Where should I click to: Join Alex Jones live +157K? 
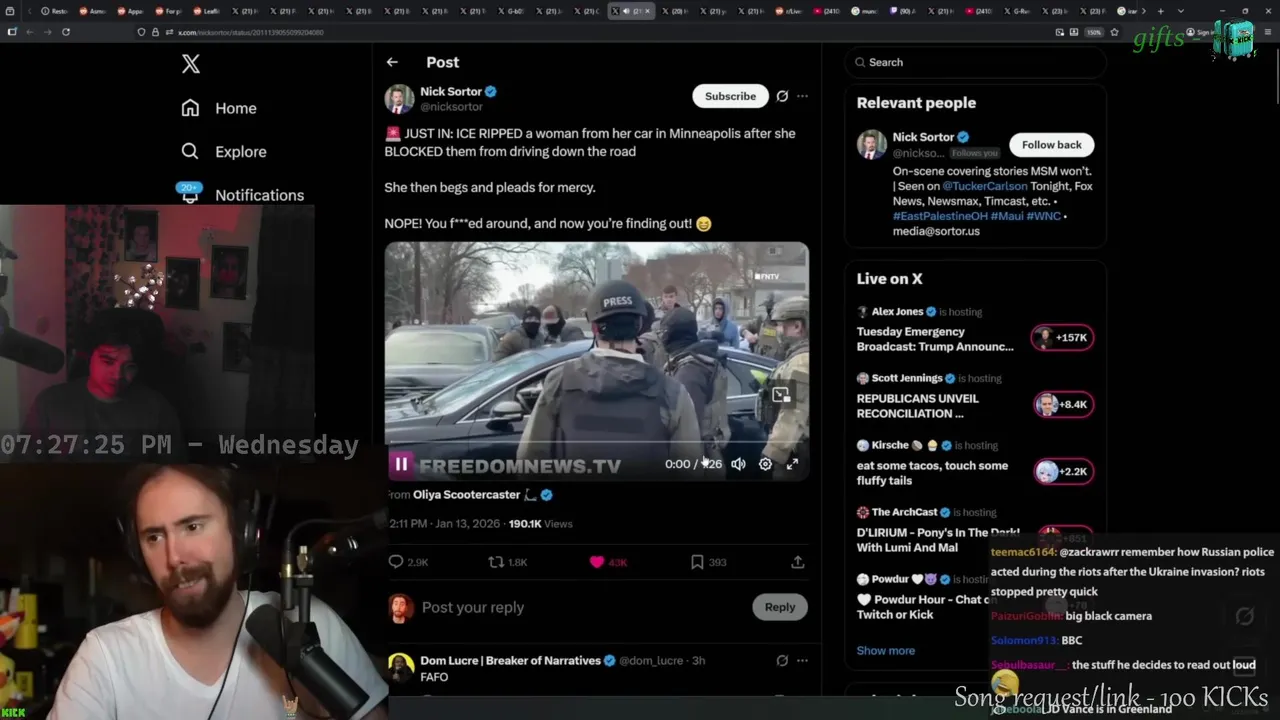(1063, 338)
